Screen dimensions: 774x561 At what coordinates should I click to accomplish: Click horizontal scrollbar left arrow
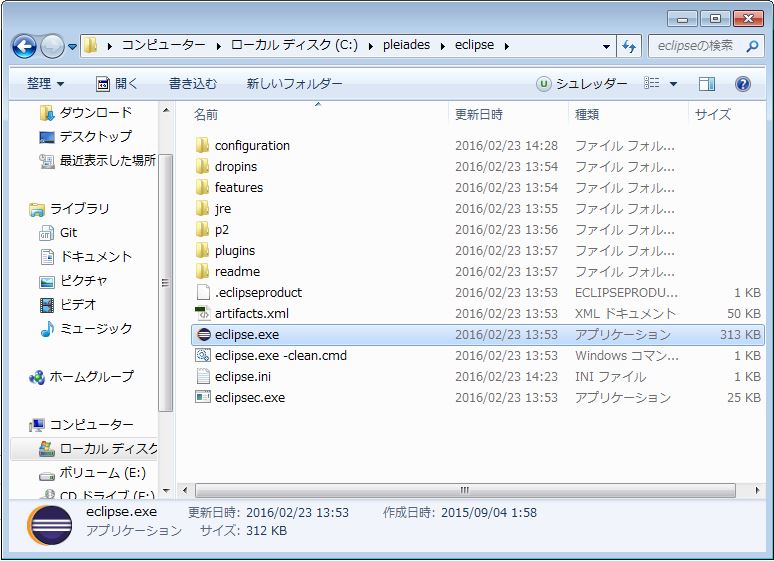tap(185, 490)
